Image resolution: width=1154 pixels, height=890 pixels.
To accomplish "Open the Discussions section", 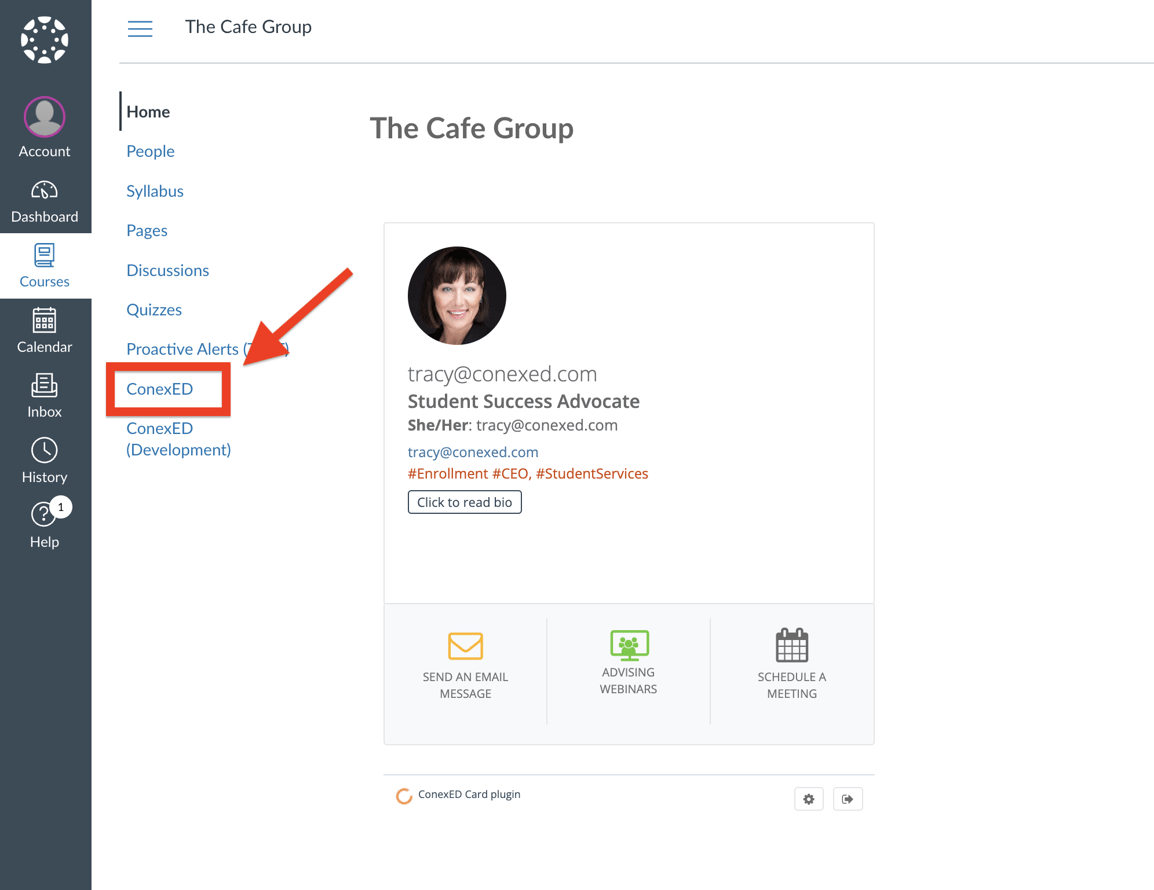I will [167, 270].
